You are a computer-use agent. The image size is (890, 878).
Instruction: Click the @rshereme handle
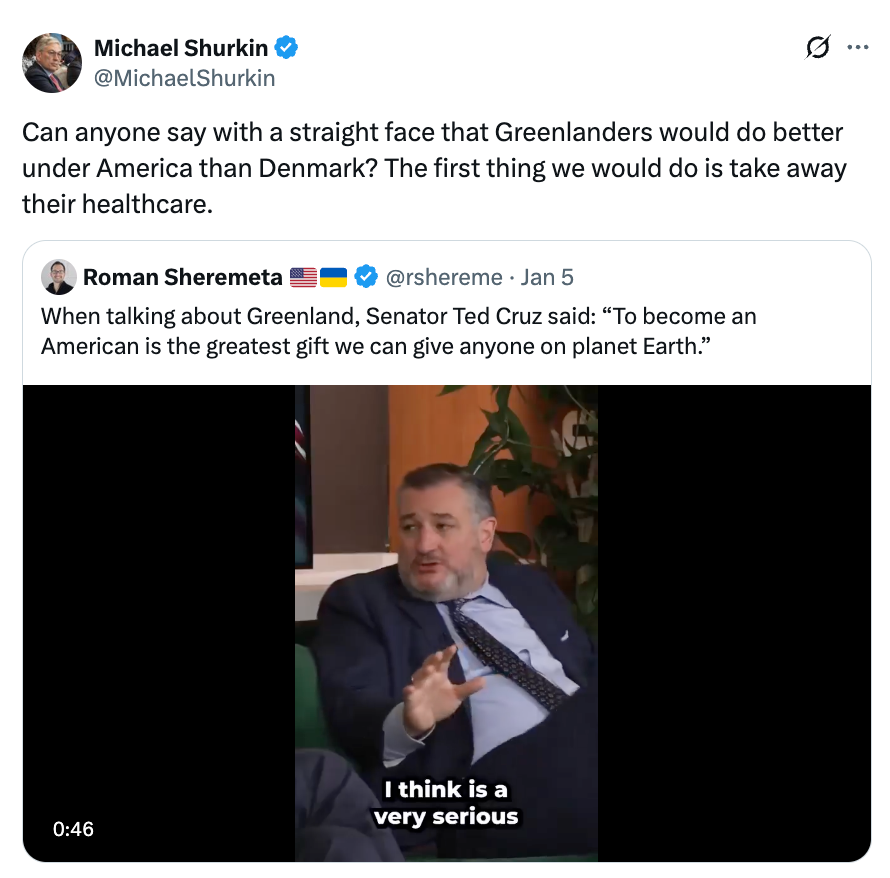point(444,278)
